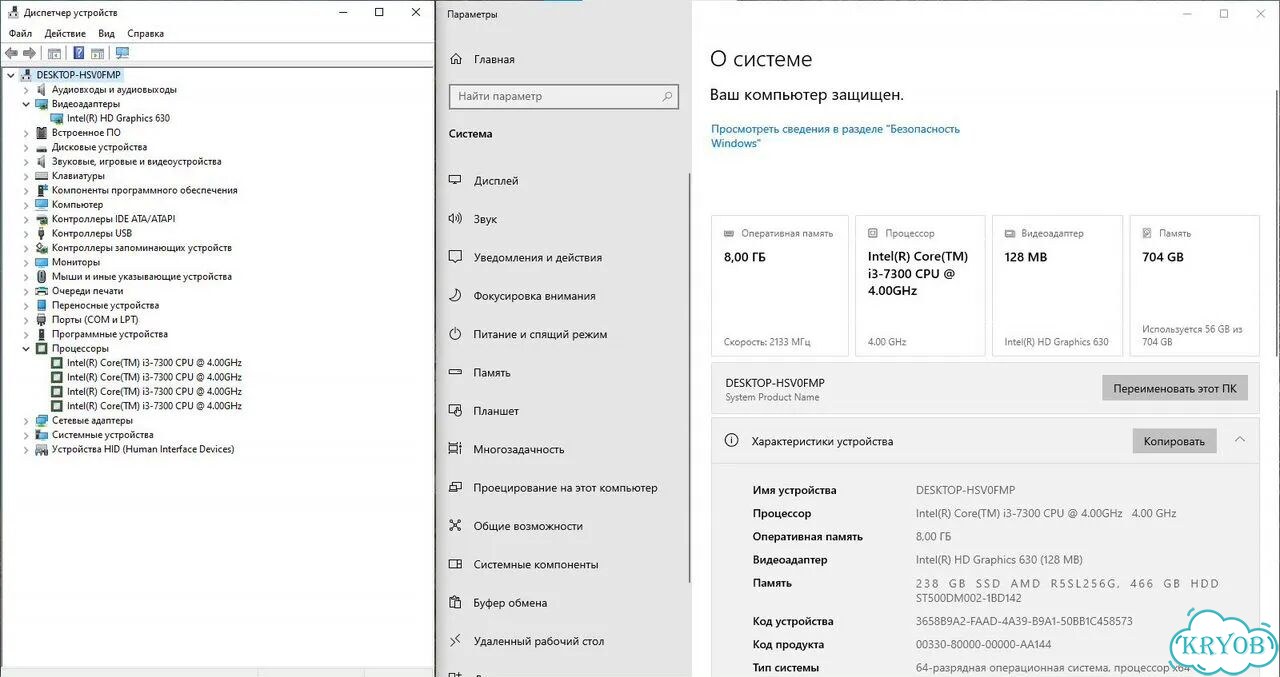
Task: Open Проецирование на этот компьютер icon
Action: (x=456, y=488)
